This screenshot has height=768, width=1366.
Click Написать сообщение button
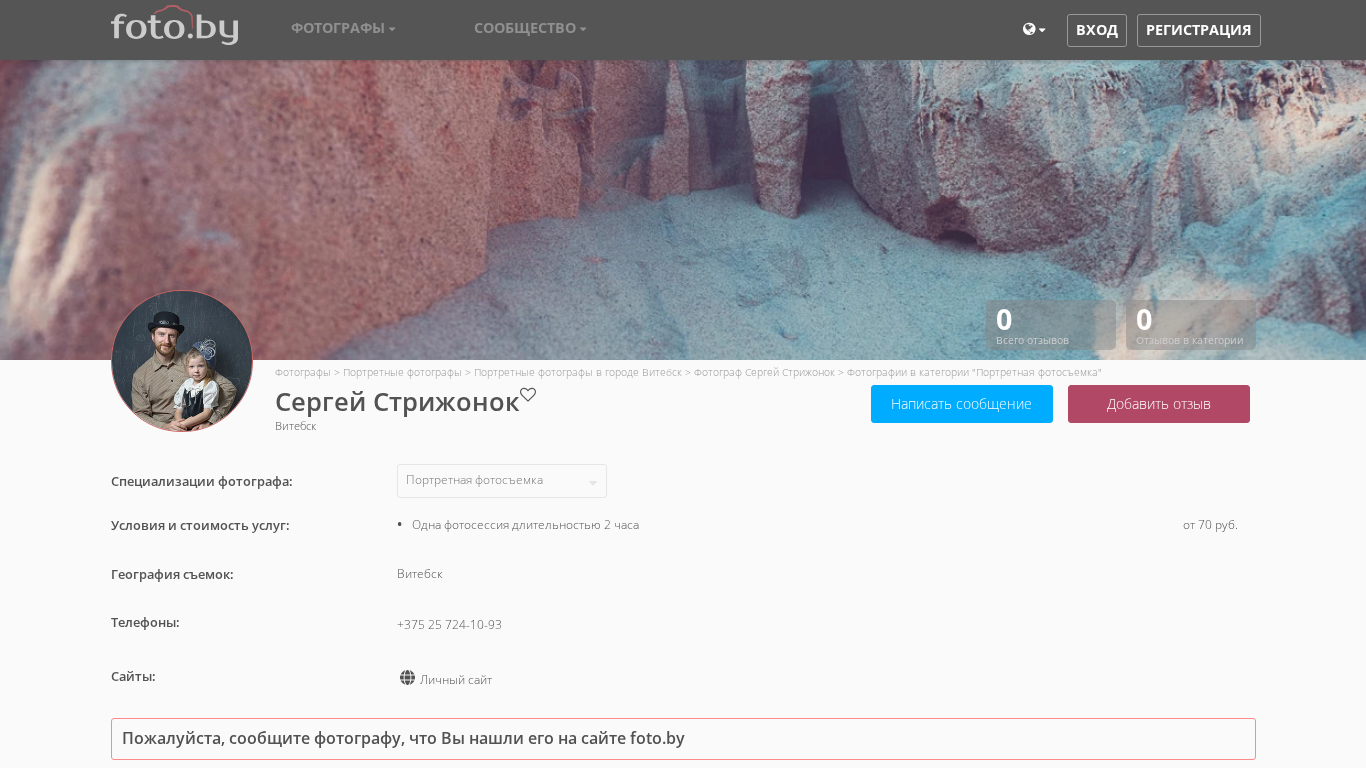pos(962,404)
